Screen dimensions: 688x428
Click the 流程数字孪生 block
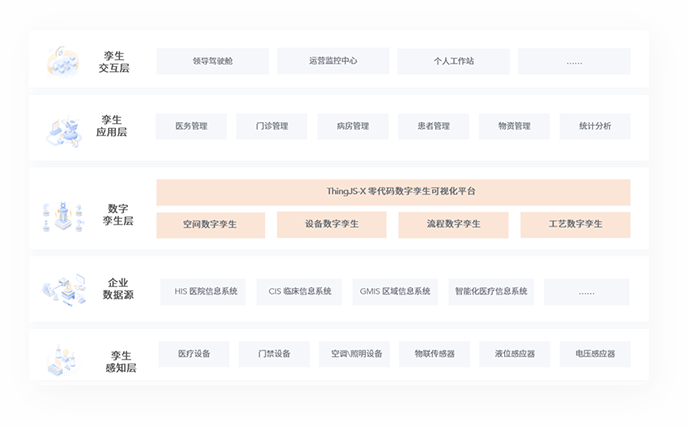pos(453,224)
